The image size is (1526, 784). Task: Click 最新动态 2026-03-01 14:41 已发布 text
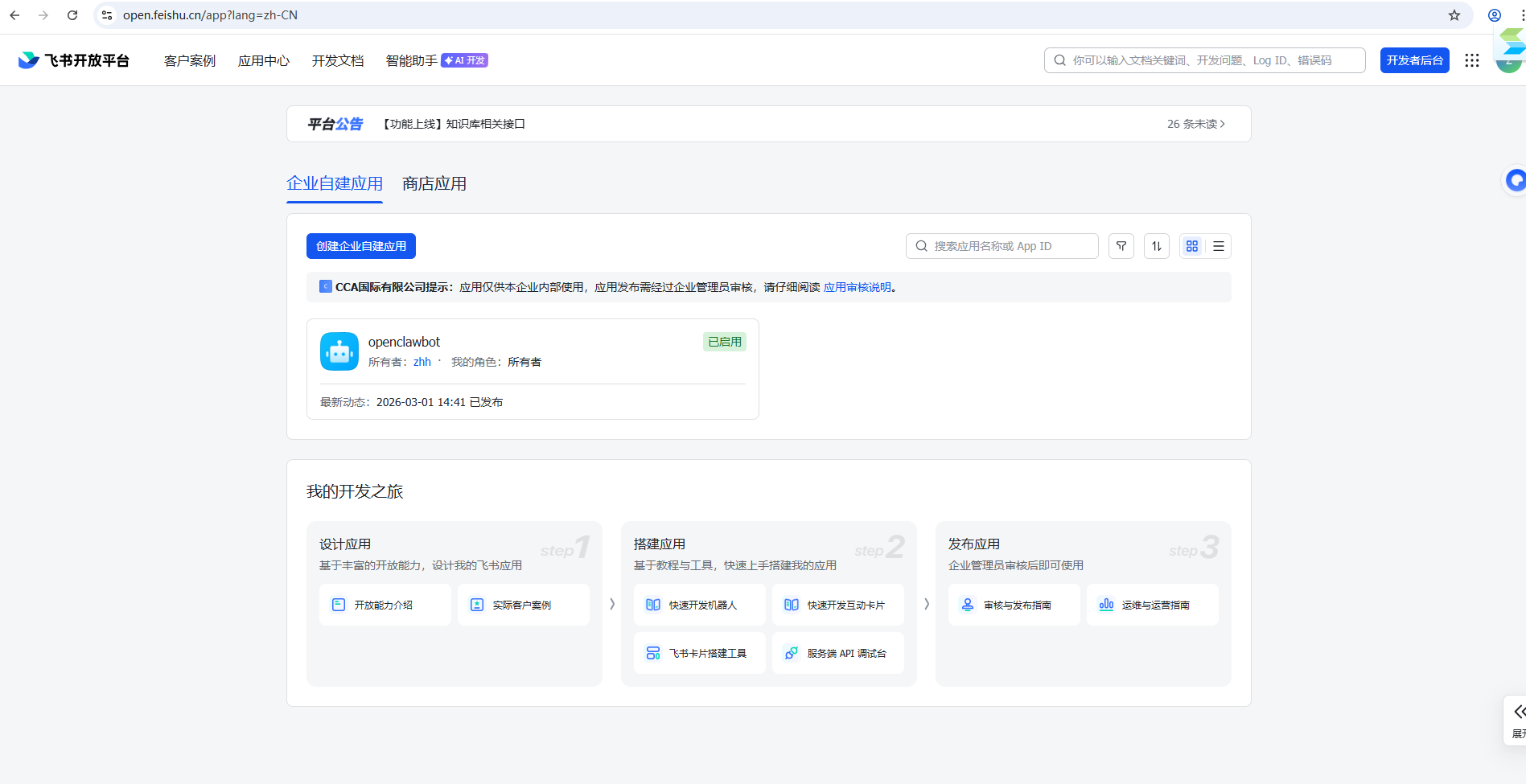point(411,402)
